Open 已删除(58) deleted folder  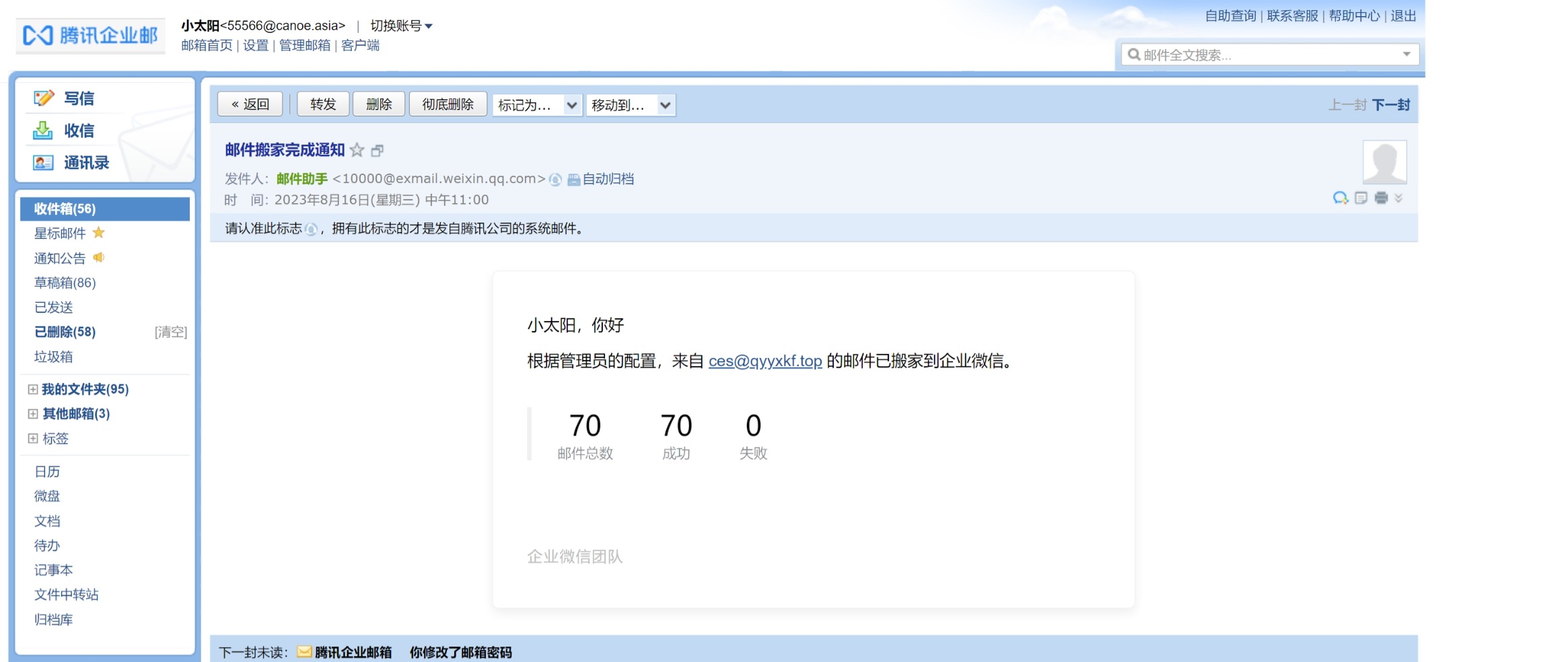coord(65,332)
